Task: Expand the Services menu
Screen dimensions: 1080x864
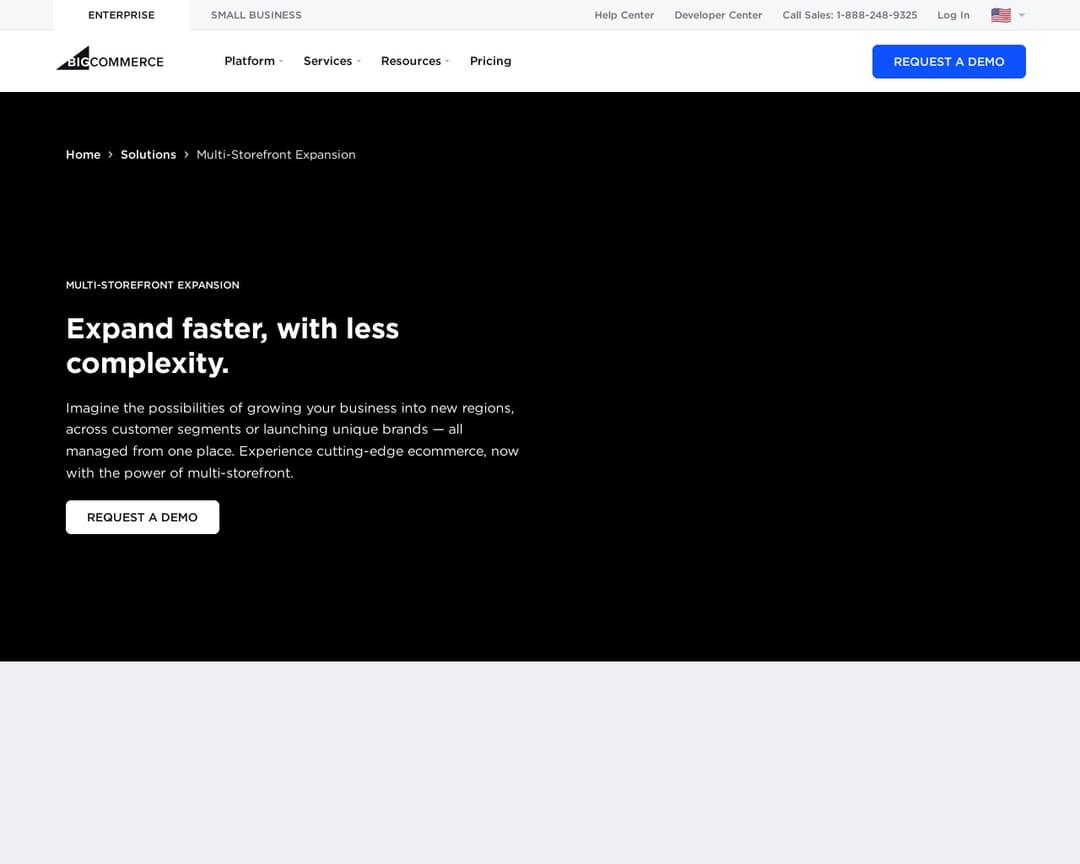Action: [332, 61]
